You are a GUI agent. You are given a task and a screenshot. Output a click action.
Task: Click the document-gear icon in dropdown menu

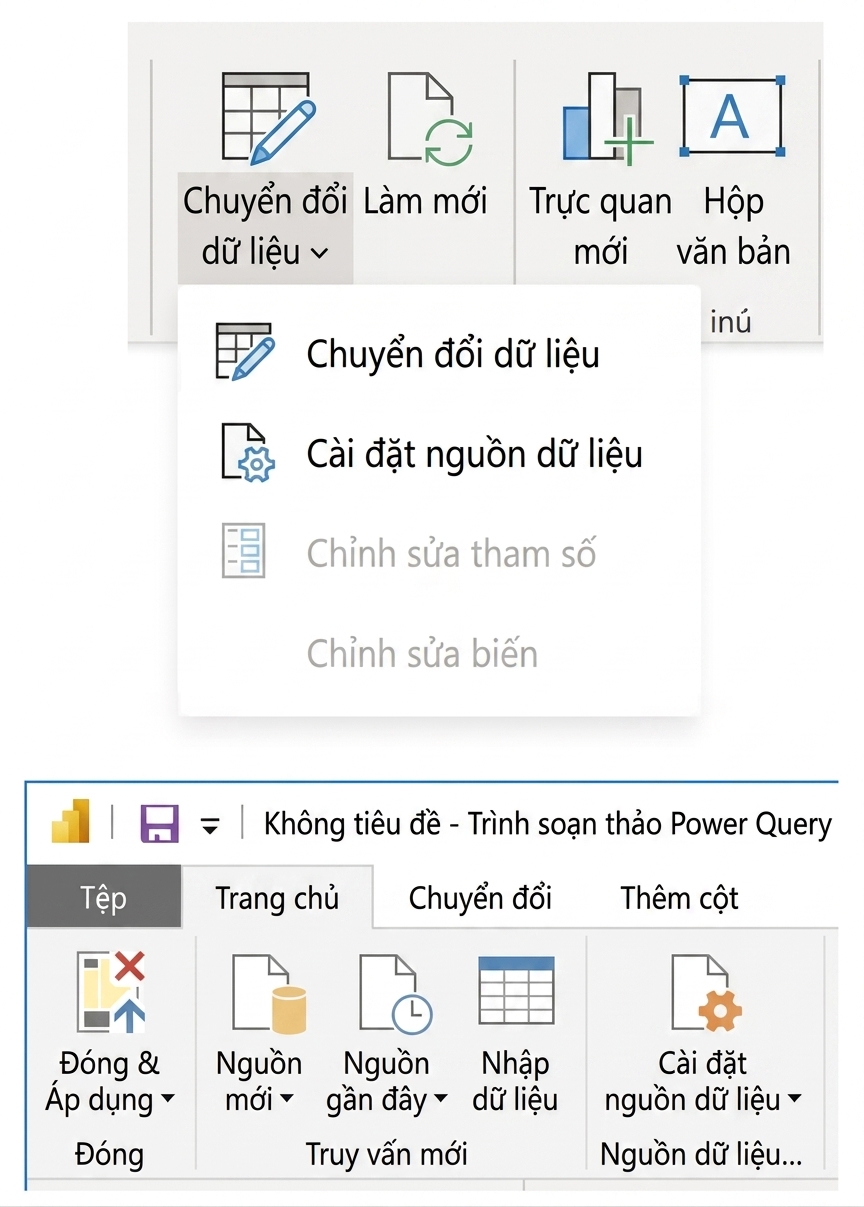pyautogui.click(x=246, y=453)
